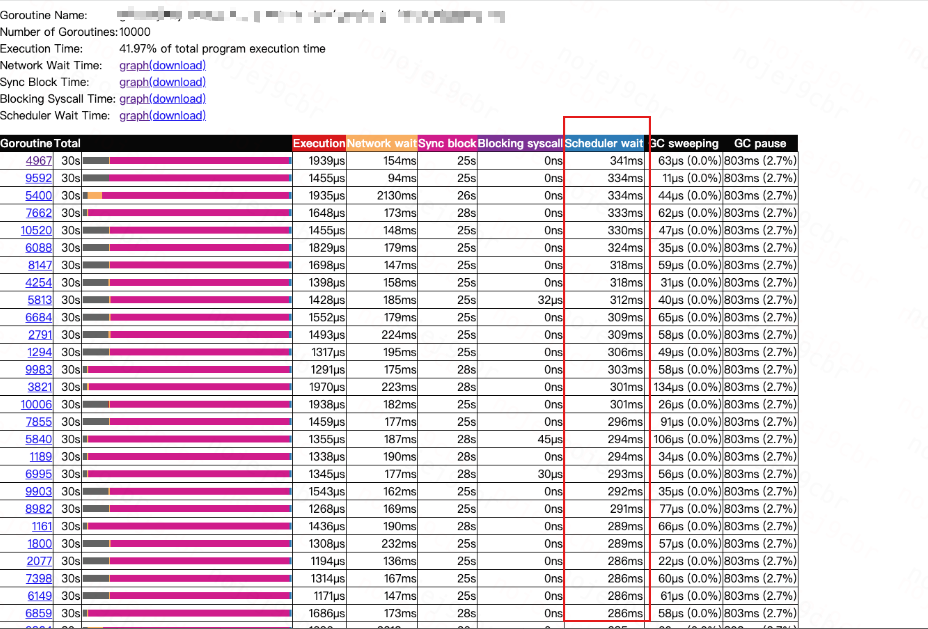This screenshot has height=629, width=928.
Task: Select the 341ms scheduler wait cell
Action: (x=605, y=161)
